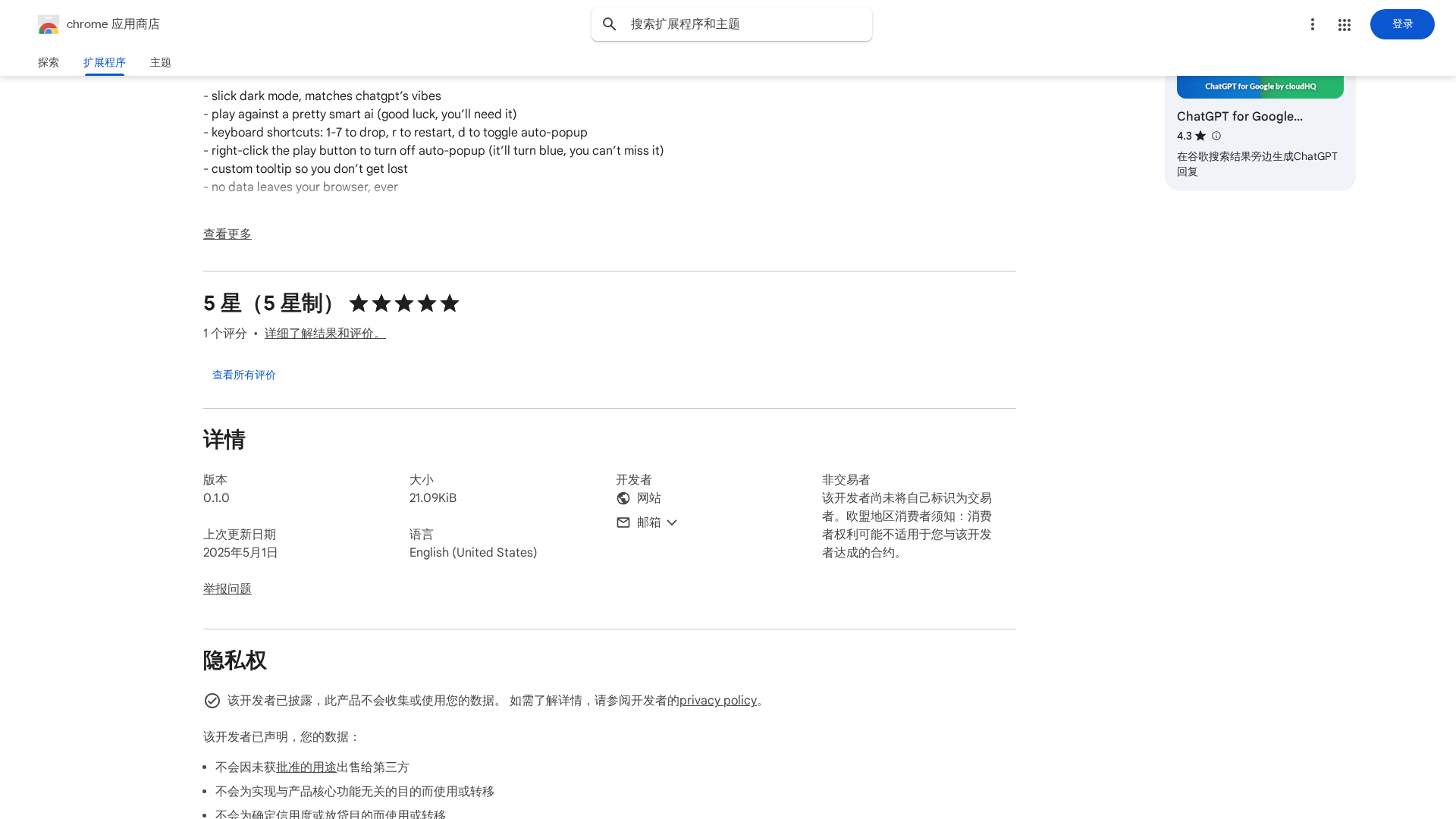Click the rating info icon beside 4.3

point(1216,136)
